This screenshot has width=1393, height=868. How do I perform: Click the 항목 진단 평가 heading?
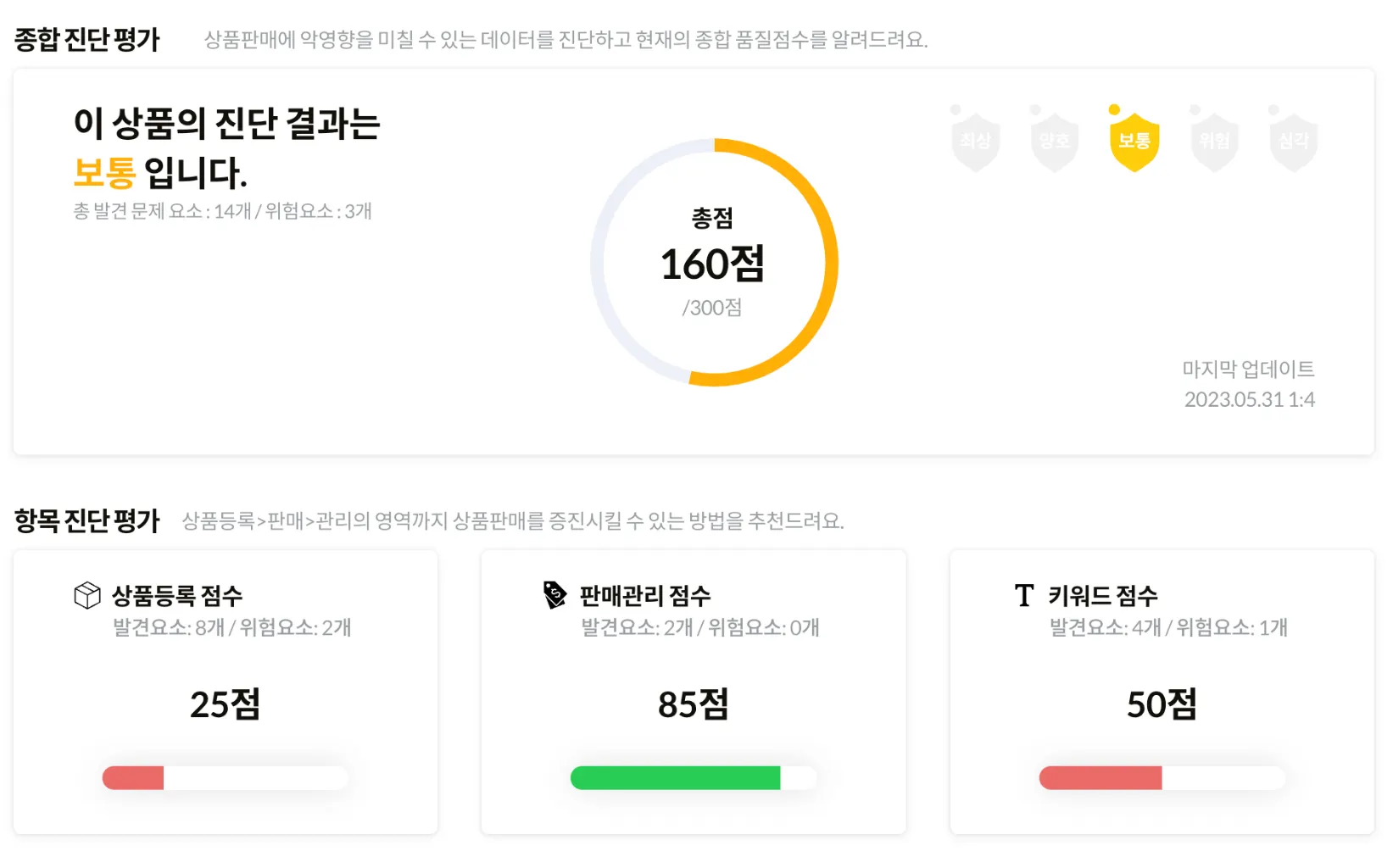pos(87,520)
